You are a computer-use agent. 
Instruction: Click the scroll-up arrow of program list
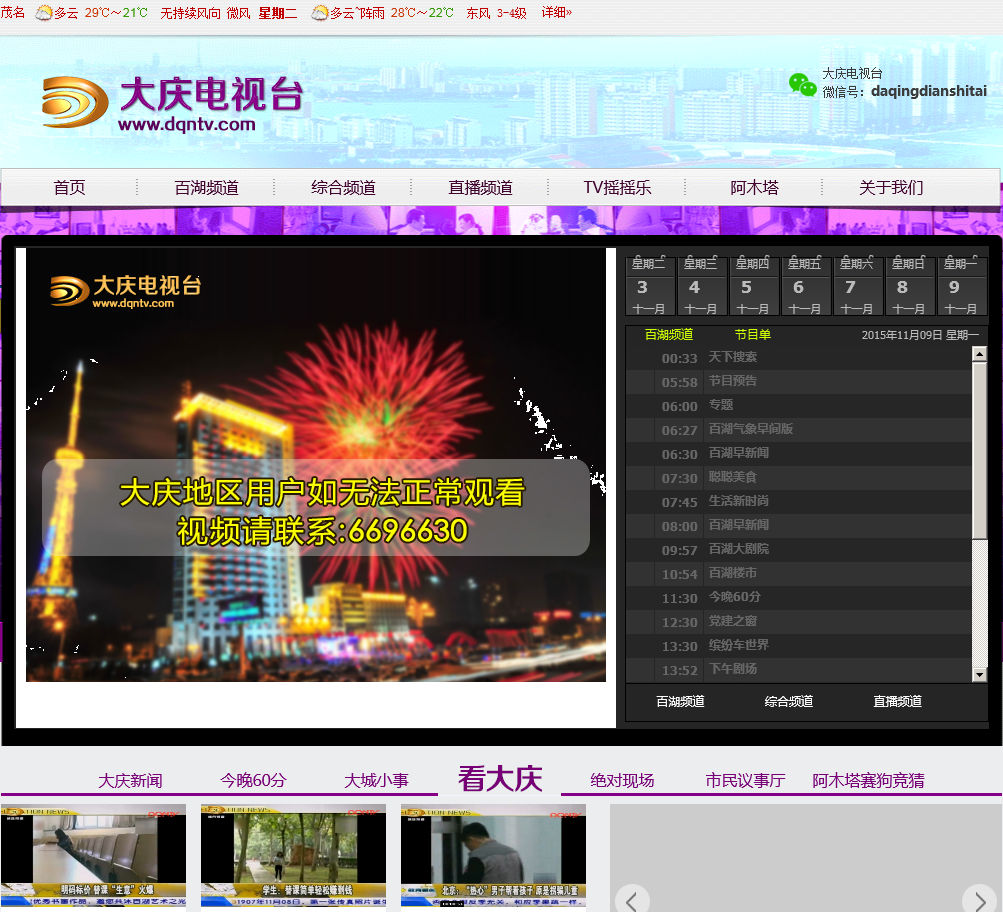coord(979,354)
